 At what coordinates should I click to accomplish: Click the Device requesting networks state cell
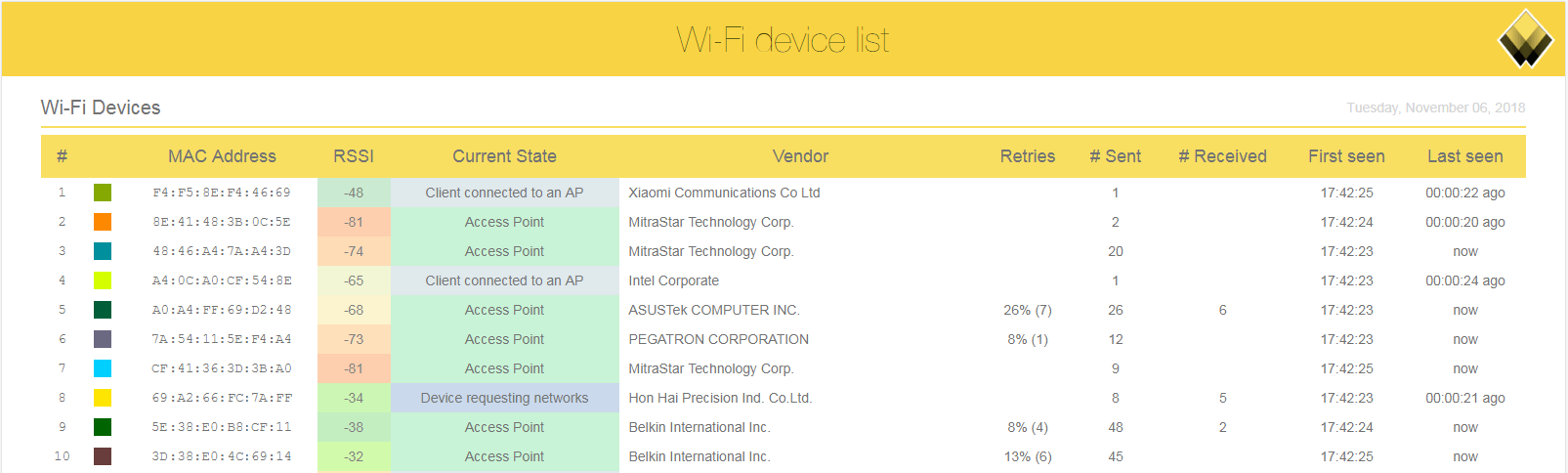pyautogui.click(x=505, y=398)
